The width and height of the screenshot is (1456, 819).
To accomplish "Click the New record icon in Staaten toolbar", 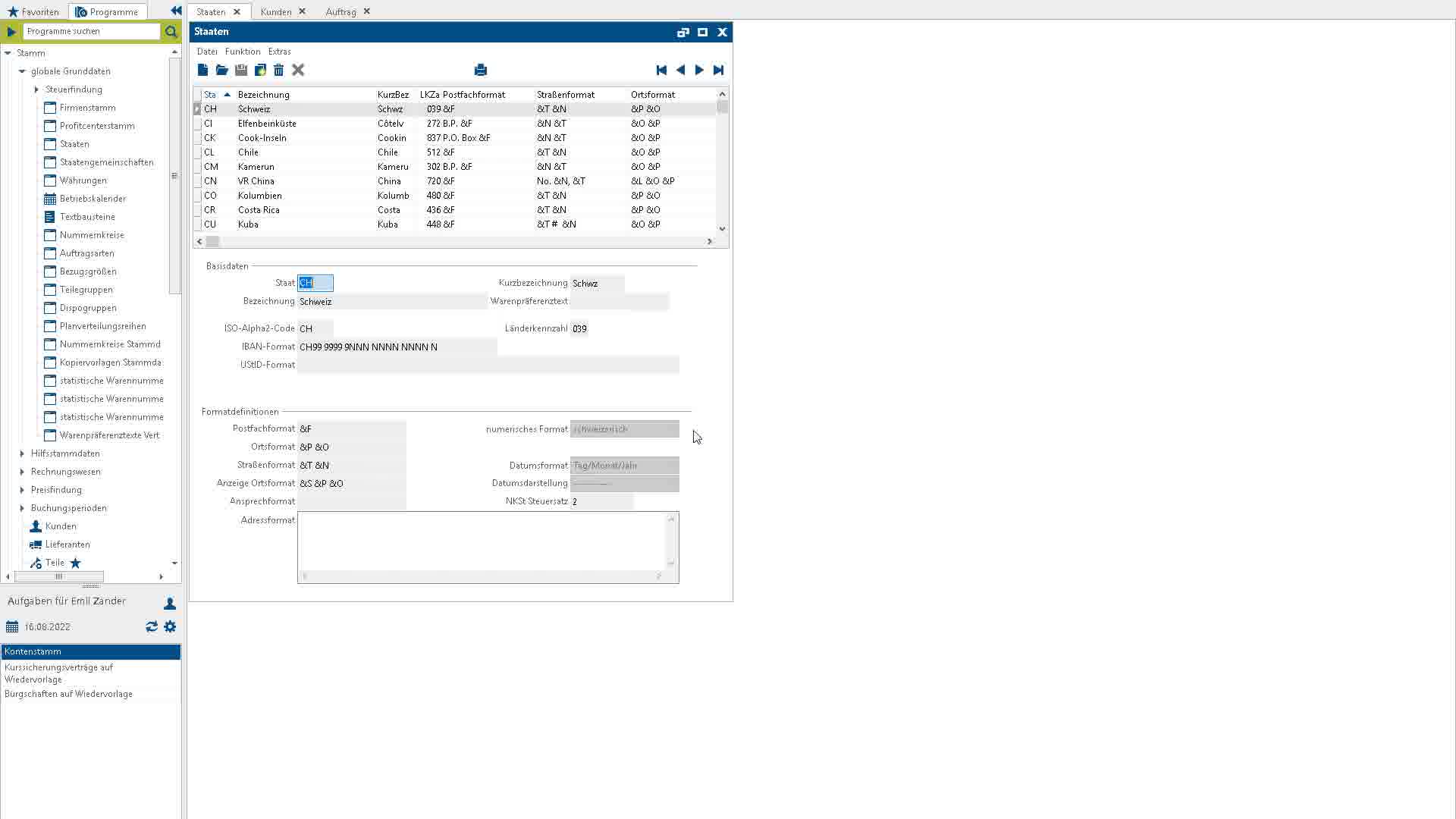I will (202, 70).
